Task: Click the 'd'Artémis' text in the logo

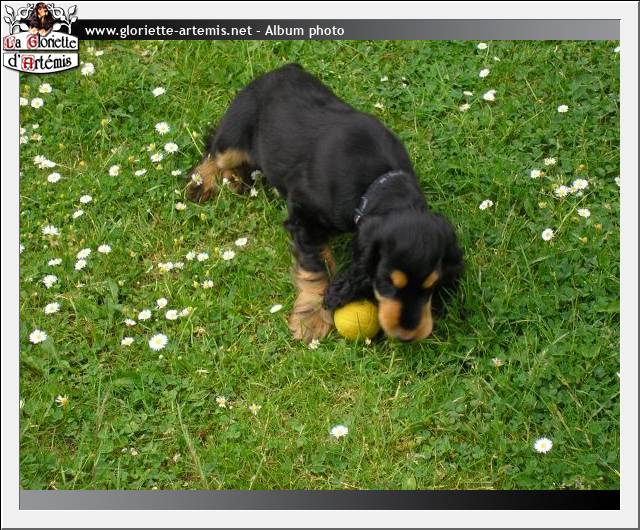Action: click(x=40, y=62)
